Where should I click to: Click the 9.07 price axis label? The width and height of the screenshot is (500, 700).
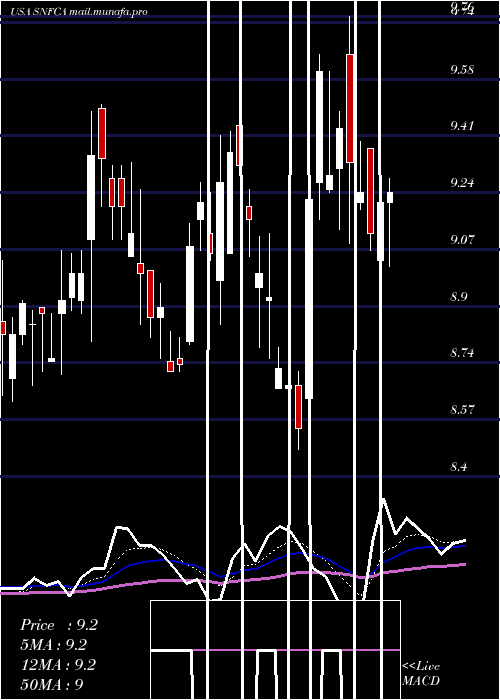462,239
